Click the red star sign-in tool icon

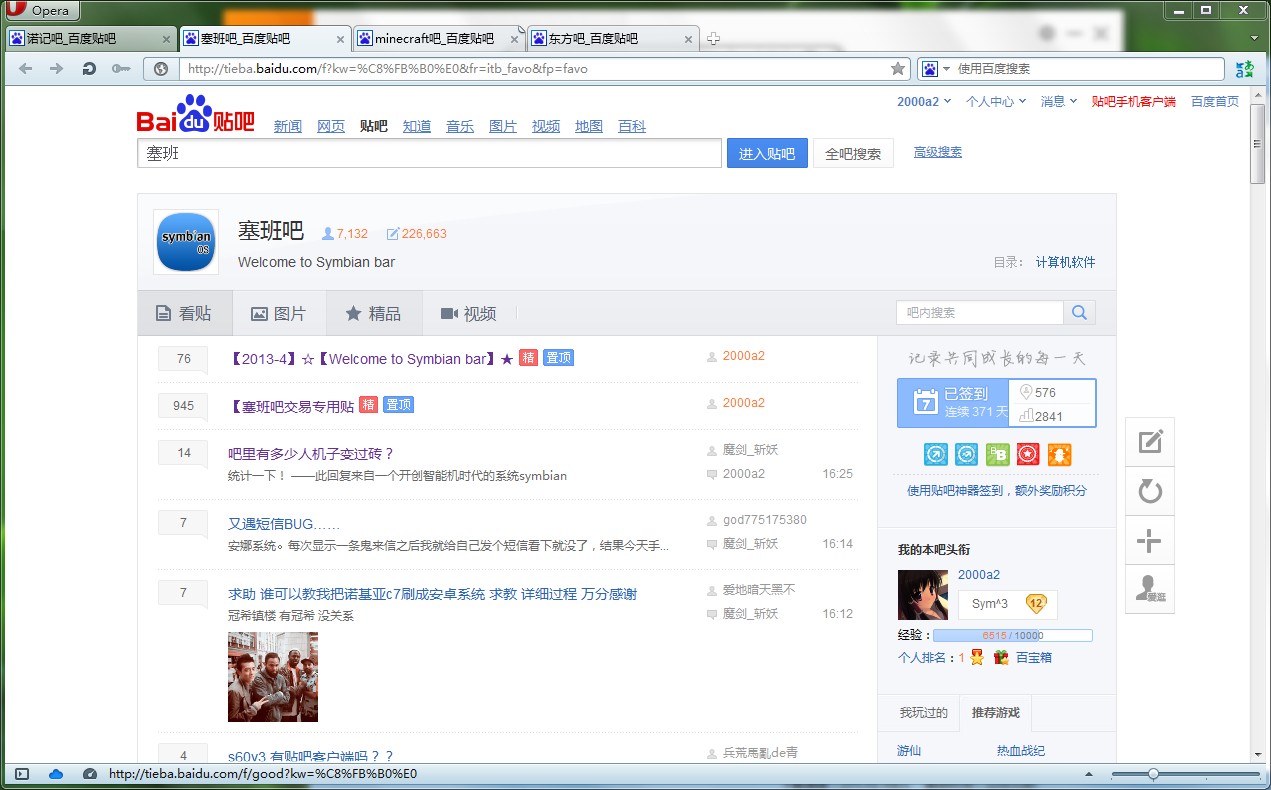[x=1028, y=455]
